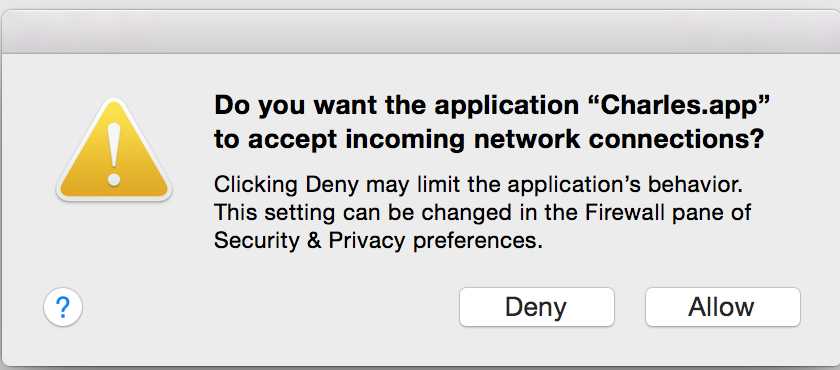Click the yellow warning triangle icon

pyautogui.click(x=114, y=151)
